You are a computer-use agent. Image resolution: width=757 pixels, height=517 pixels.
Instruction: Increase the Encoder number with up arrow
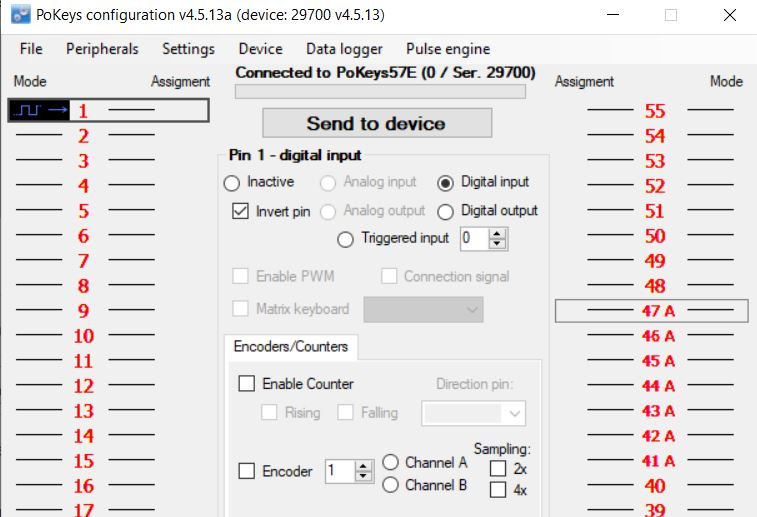point(363,466)
